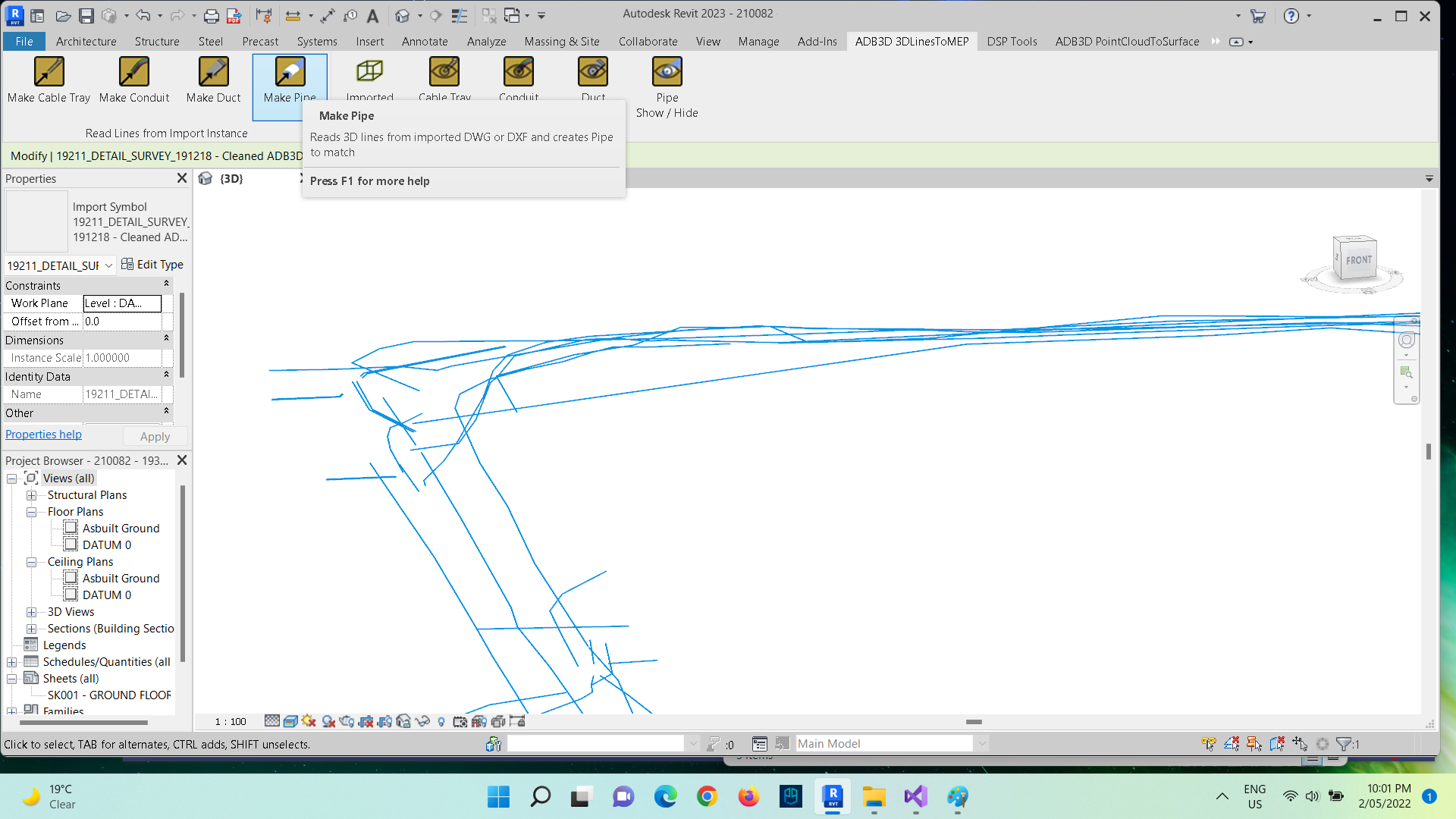Click Pipe Show / Hide icon
Image resolution: width=1456 pixels, height=819 pixels.
pyautogui.click(x=667, y=72)
